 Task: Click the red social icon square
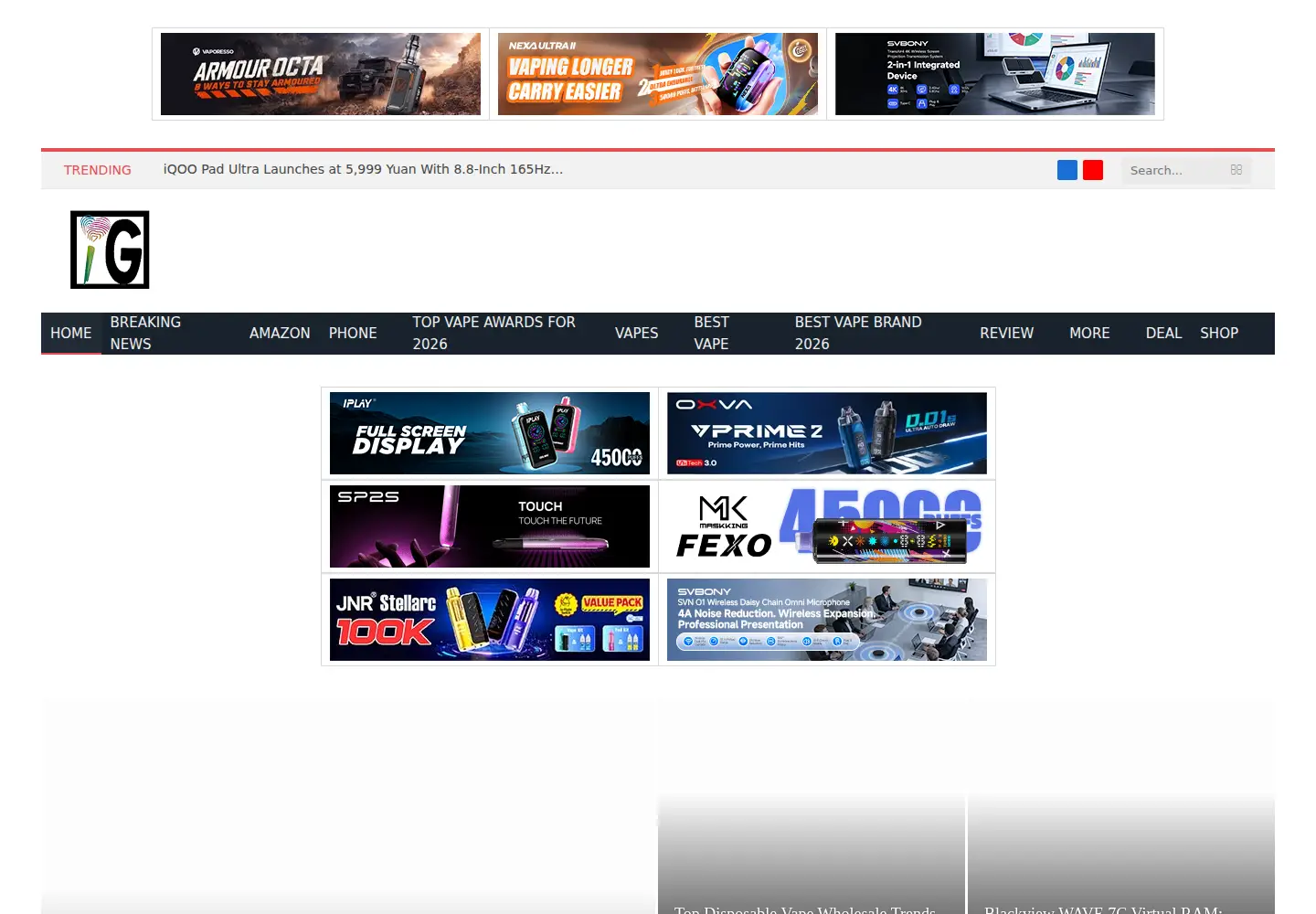click(1093, 170)
